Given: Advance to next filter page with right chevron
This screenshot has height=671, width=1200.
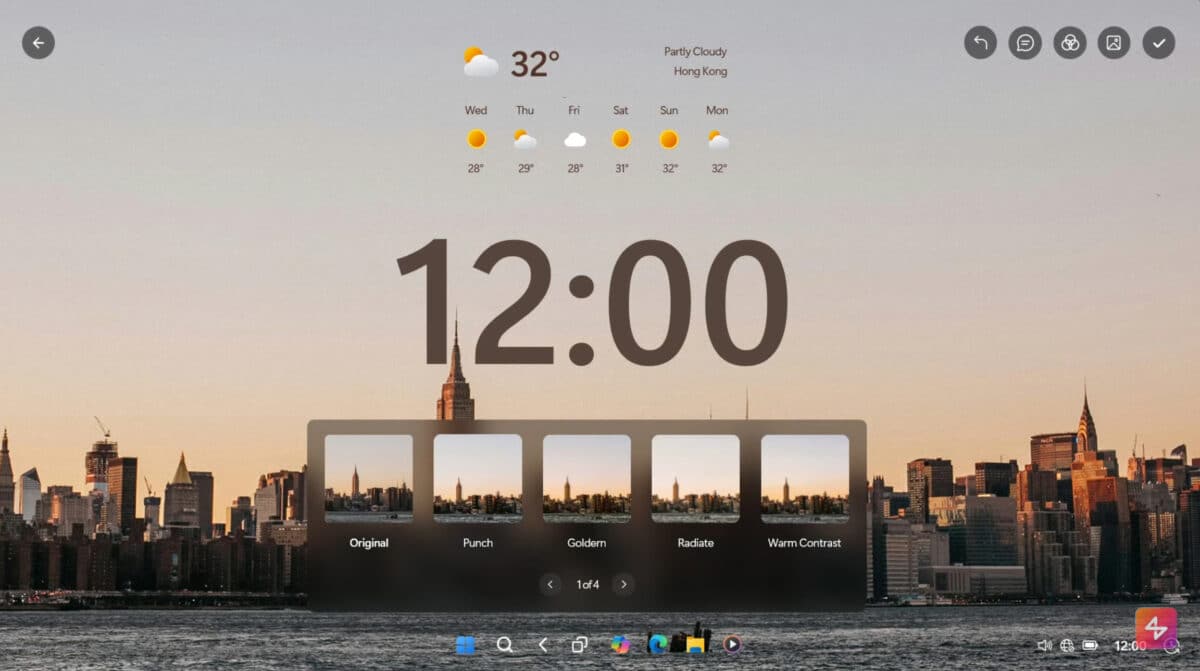Looking at the screenshot, I should (x=623, y=584).
